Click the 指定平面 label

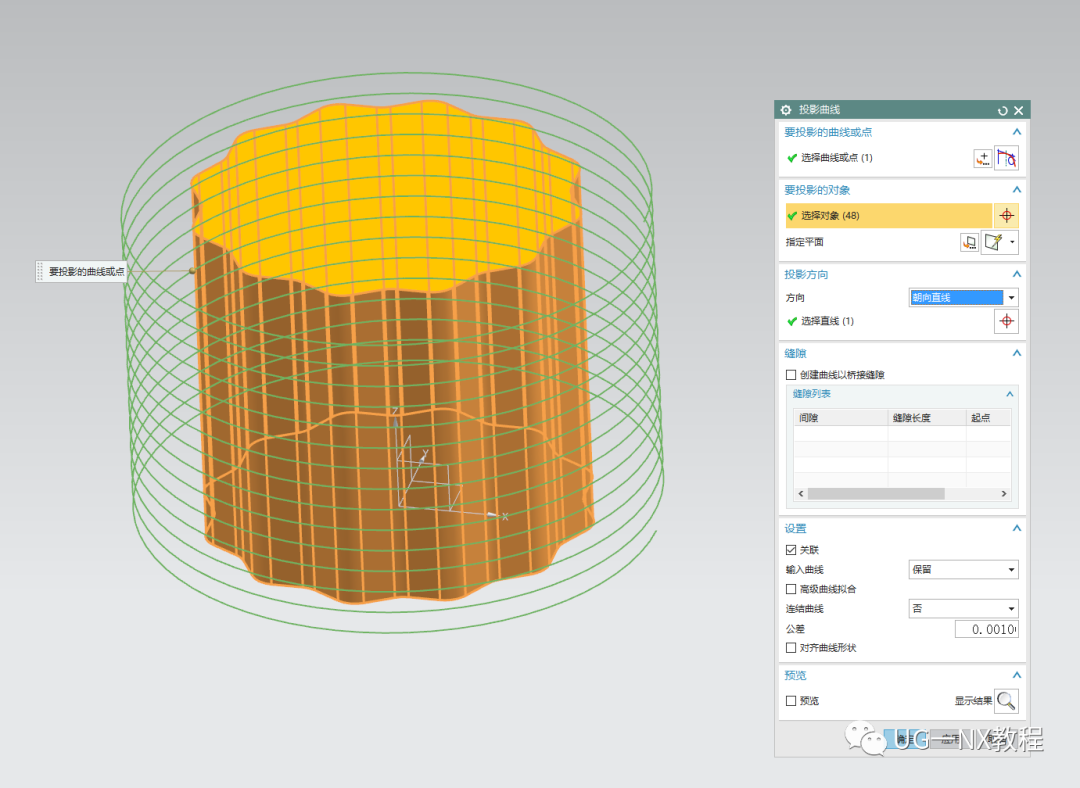804,242
